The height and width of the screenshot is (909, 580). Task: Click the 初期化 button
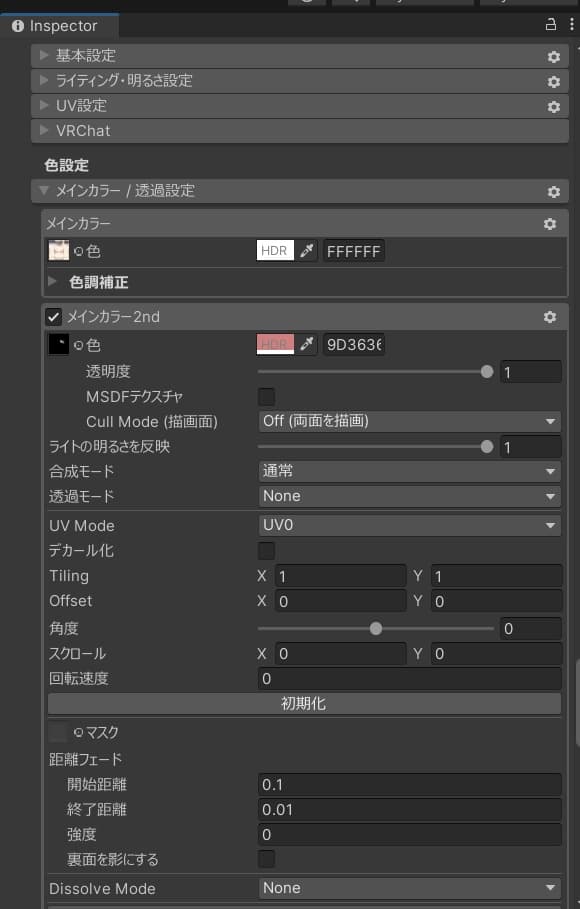tap(304, 704)
